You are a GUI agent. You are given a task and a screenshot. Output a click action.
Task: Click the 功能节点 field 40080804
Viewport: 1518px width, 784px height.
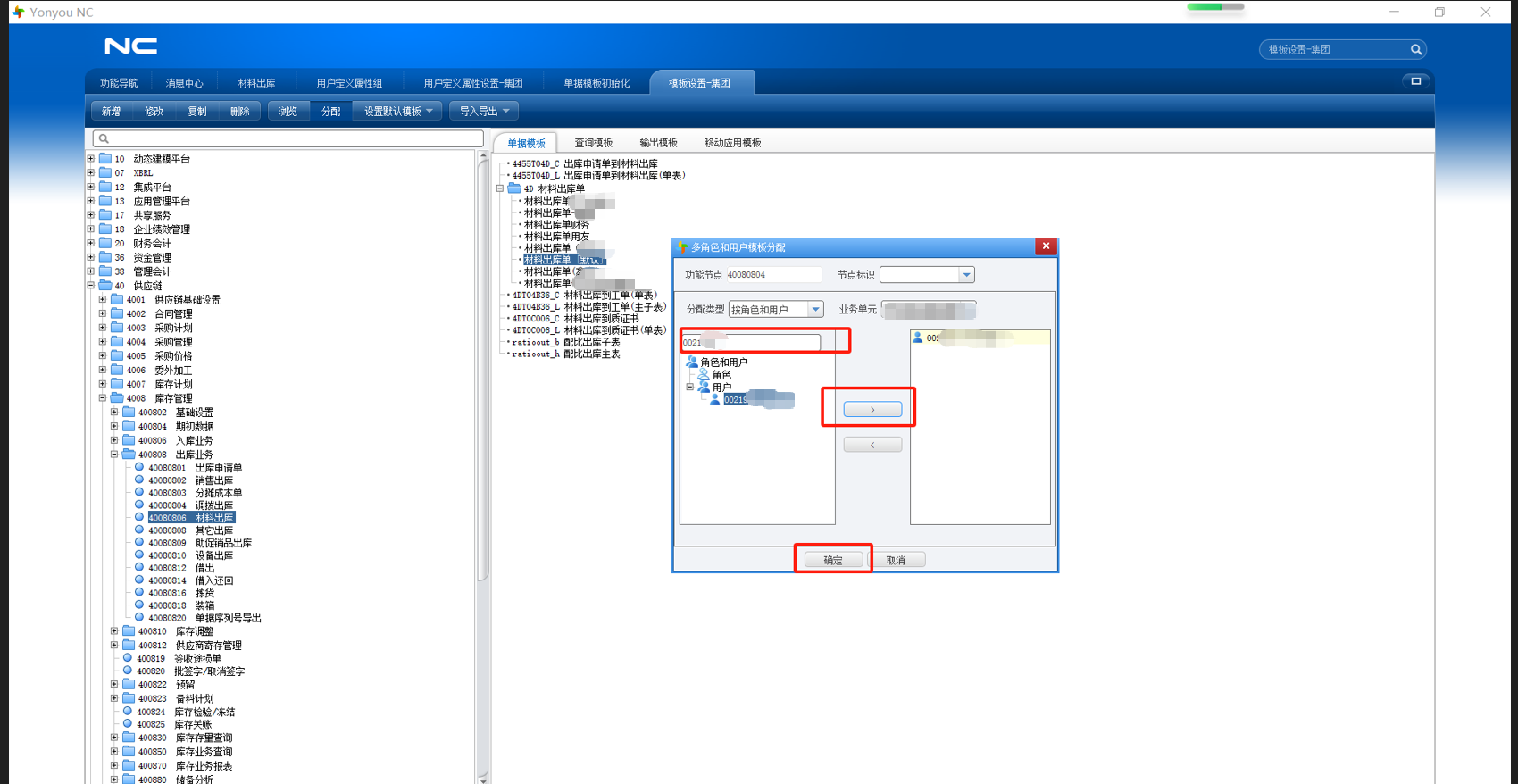coord(773,275)
